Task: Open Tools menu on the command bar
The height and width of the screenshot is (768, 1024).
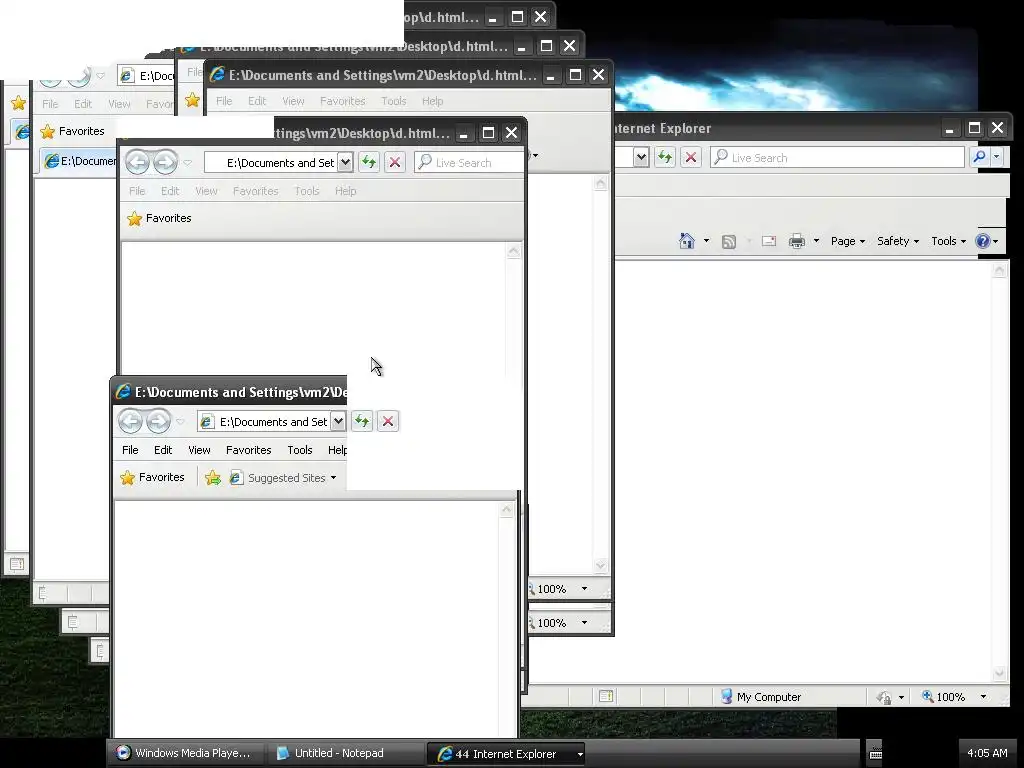Action: click(x=948, y=241)
